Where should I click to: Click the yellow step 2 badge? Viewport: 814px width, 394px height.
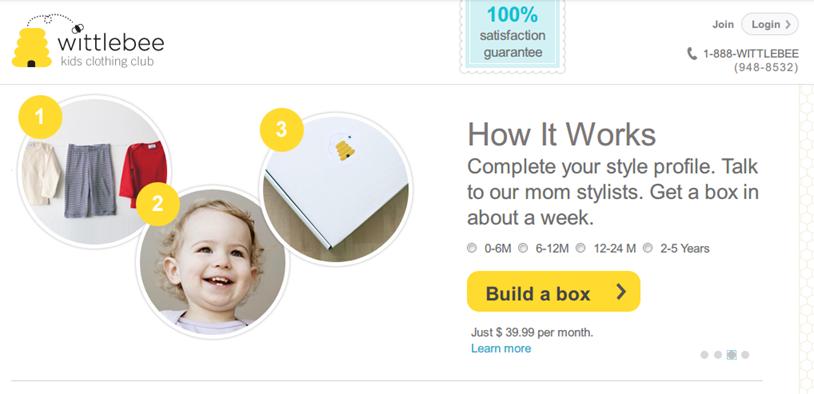point(158,204)
